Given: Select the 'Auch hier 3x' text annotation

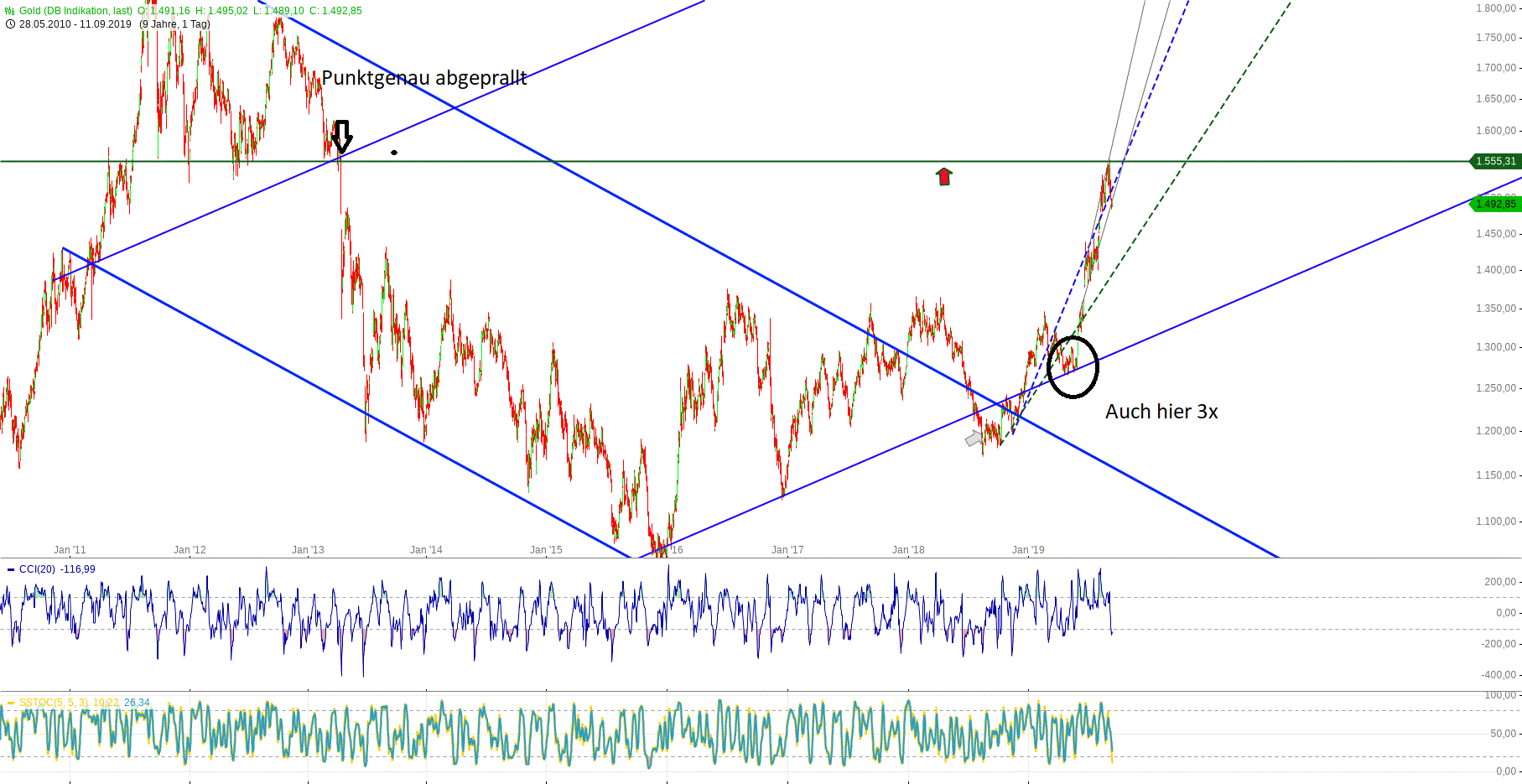Looking at the screenshot, I should pos(1161,412).
